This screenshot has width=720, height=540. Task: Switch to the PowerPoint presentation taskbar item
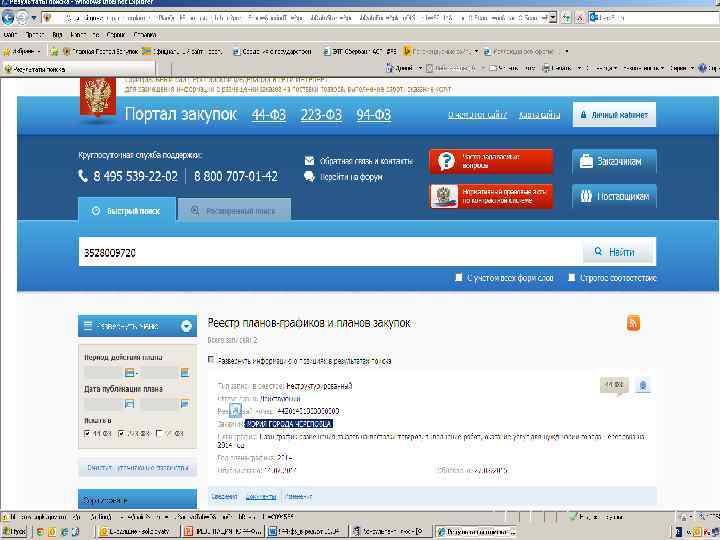(223, 531)
